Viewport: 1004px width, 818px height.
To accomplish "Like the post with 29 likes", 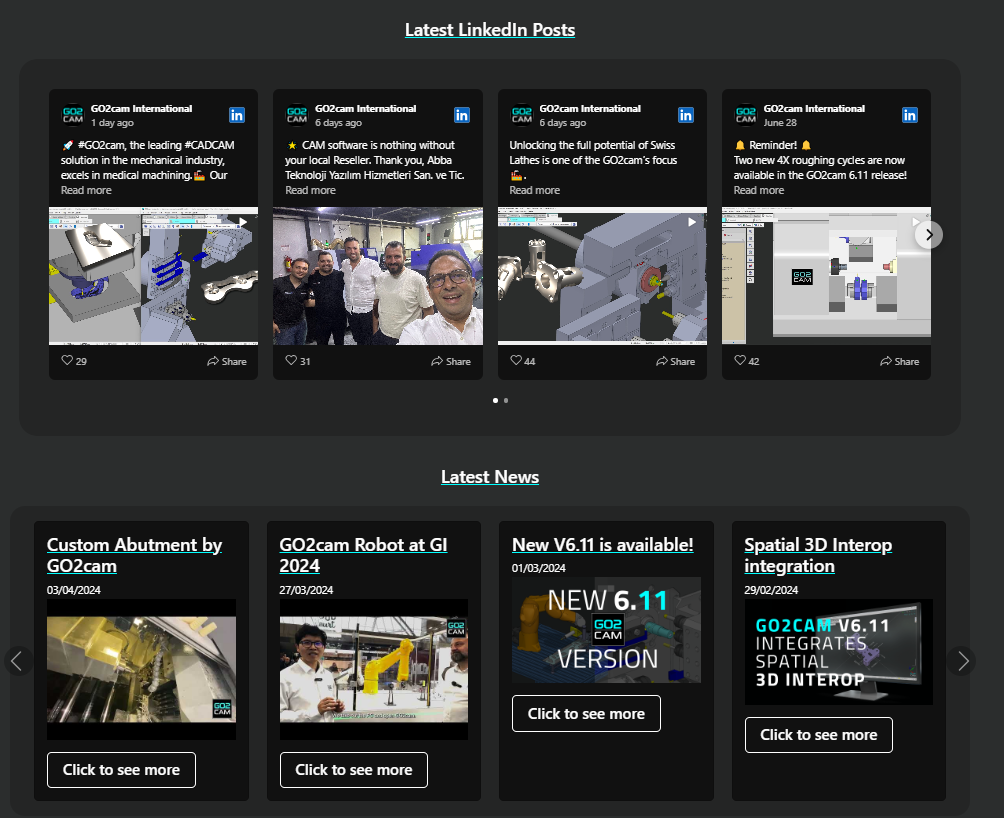I will coord(68,361).
